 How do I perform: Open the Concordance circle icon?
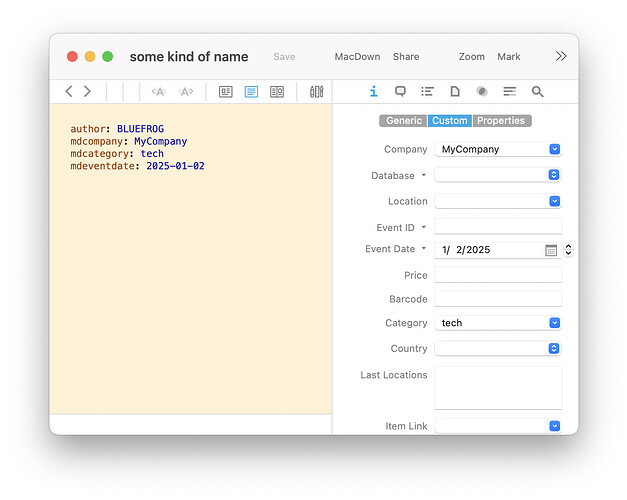point(482,92)
